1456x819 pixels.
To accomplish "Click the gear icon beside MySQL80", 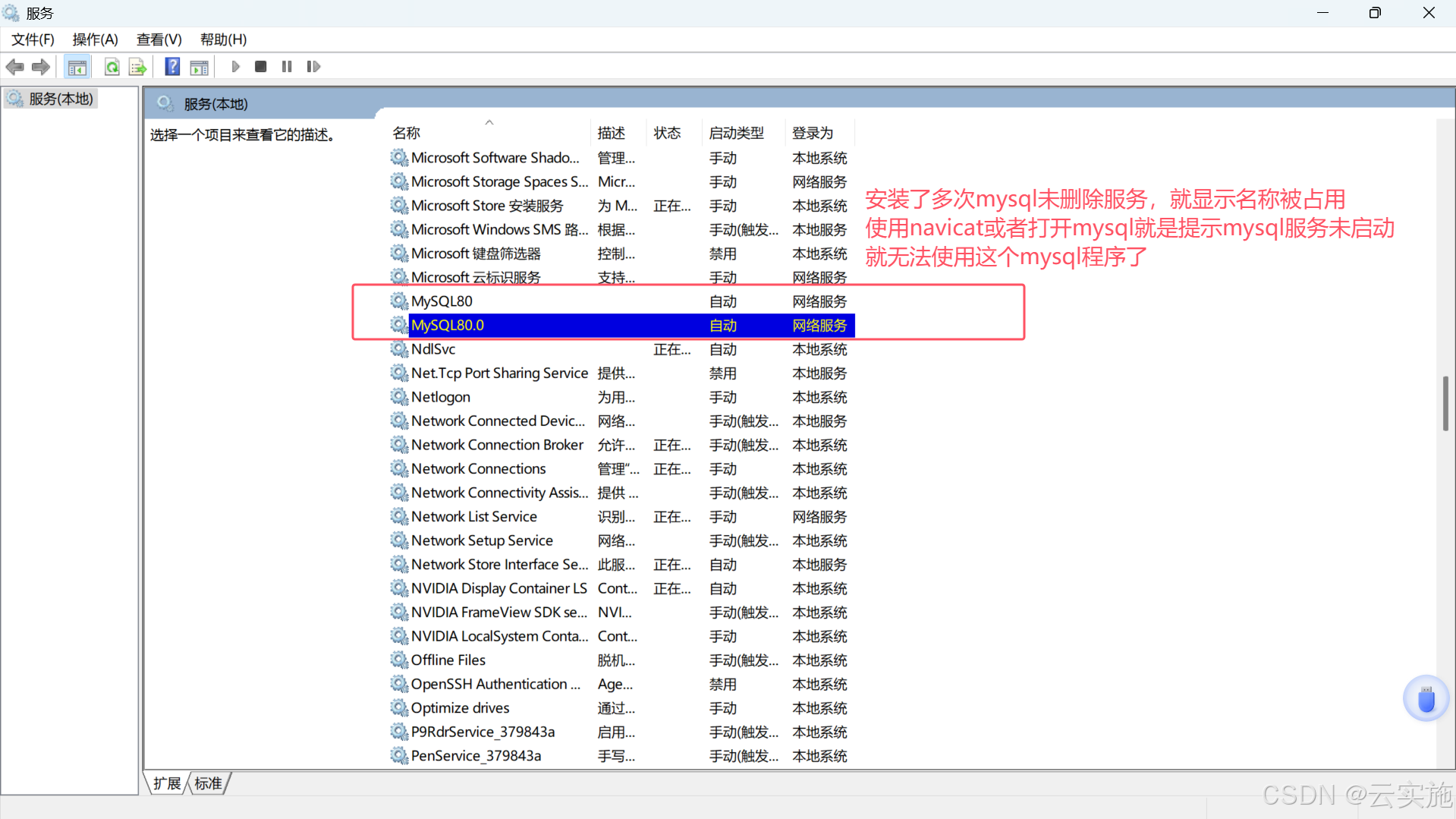I will 399,301.
